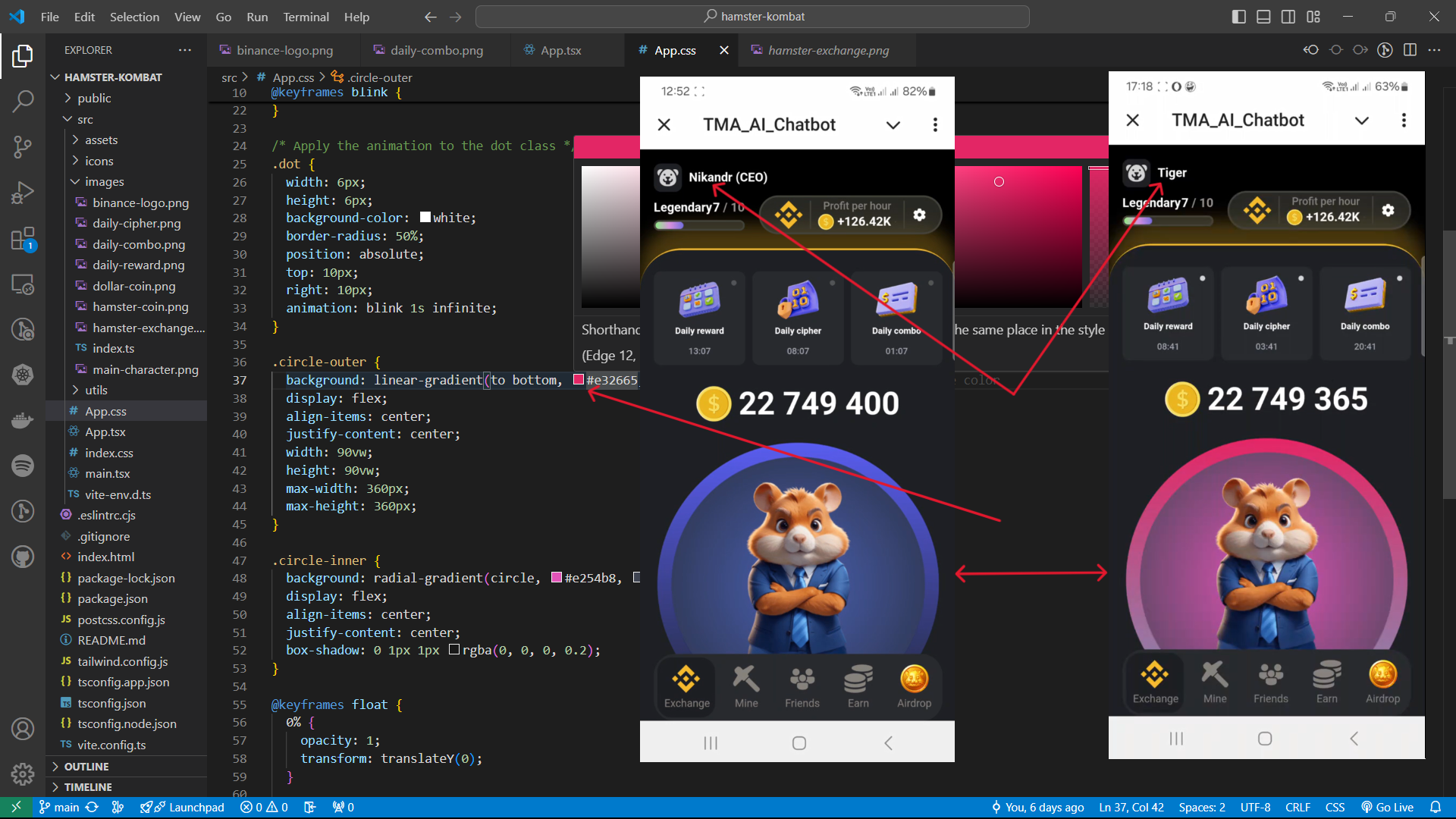Open Extensions view with update badge

pos(23,239)
